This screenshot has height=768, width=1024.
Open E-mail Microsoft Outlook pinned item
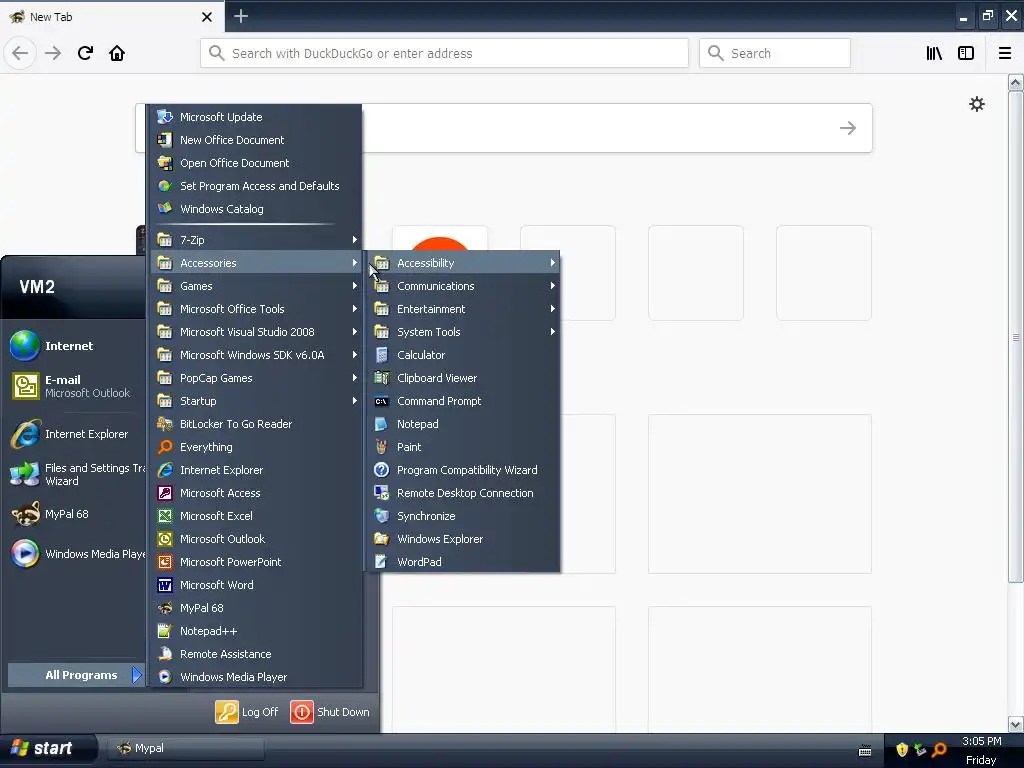tap(75, 386)
